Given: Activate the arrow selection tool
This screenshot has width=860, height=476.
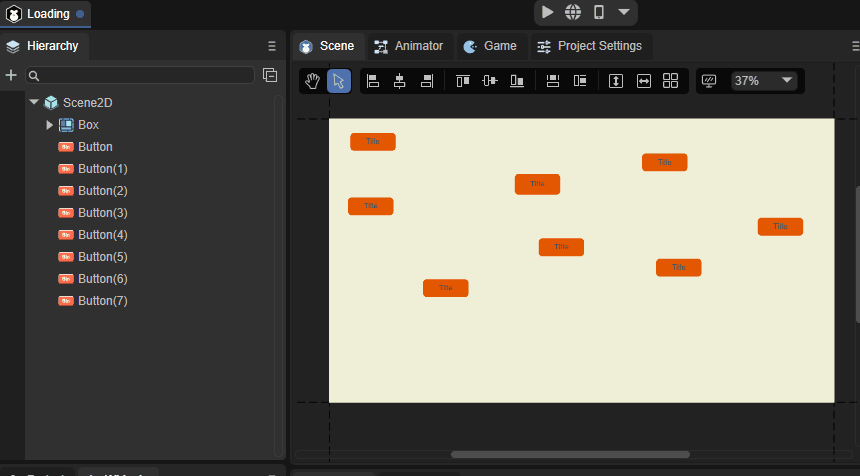Looking at the screenshot, I should click(x=339, y=81).
